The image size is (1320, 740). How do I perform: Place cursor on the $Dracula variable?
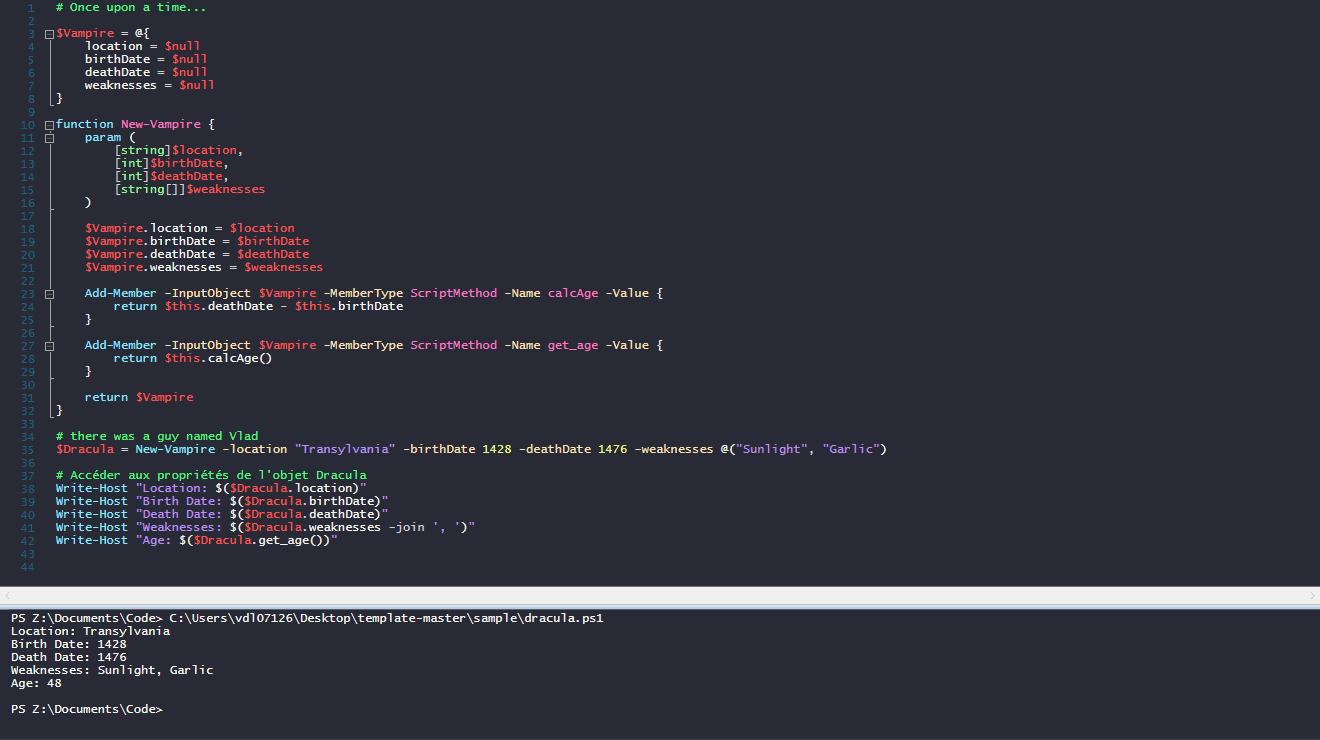[x=84, y=449]
